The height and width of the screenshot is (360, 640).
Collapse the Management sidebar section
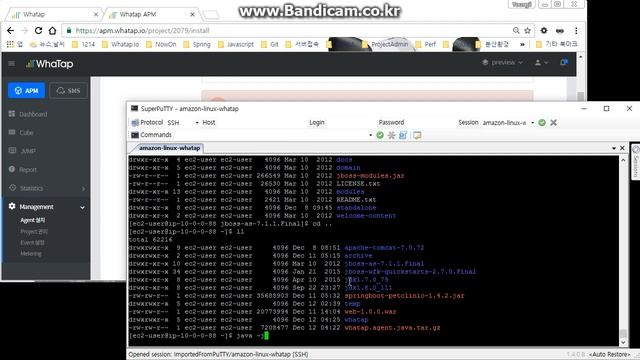47,207
